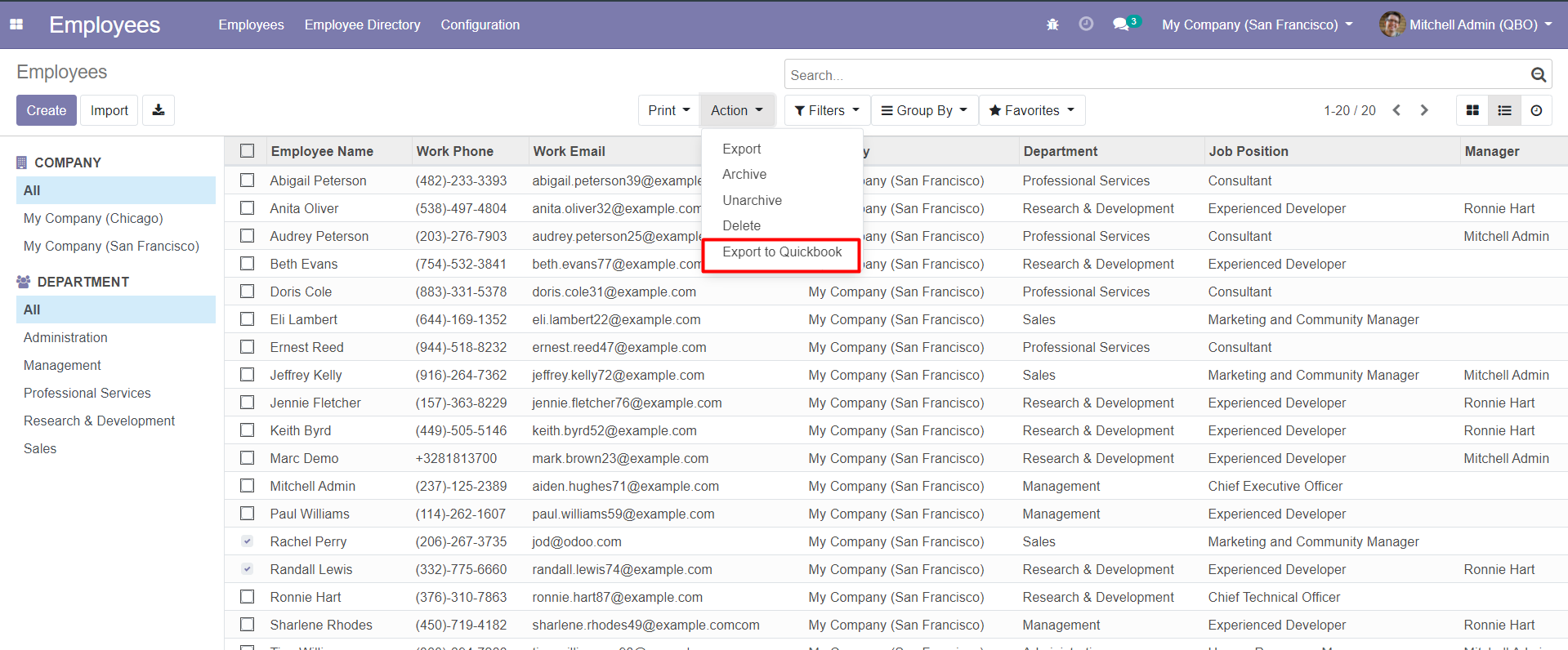Viewport: 1568px width, 650px height.
Task: Select Archive in Action menu
Action: [x=744, y=174]
